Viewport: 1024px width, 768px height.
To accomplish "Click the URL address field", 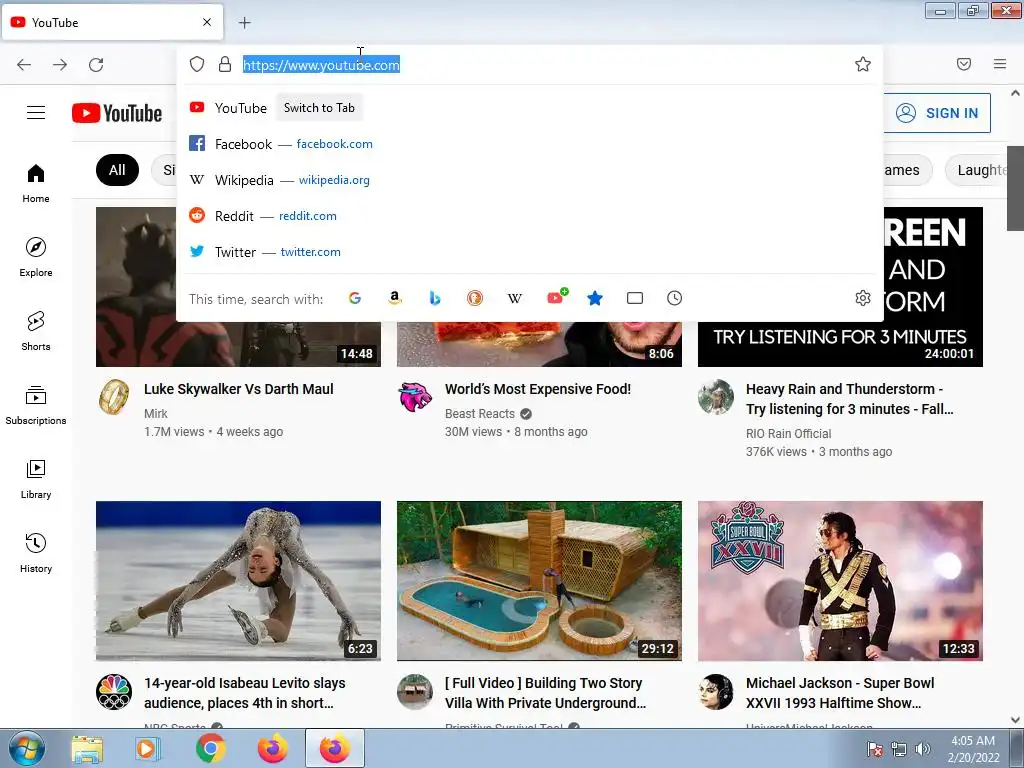I will tap(529, 65).
